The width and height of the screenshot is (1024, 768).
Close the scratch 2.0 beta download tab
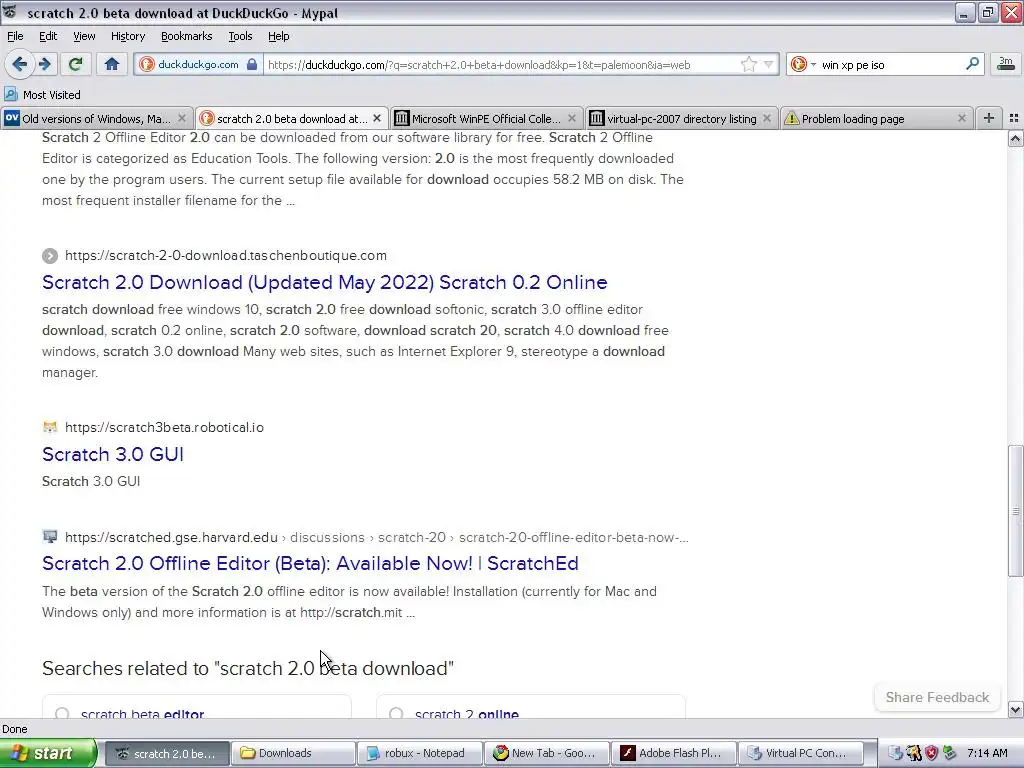377,118
